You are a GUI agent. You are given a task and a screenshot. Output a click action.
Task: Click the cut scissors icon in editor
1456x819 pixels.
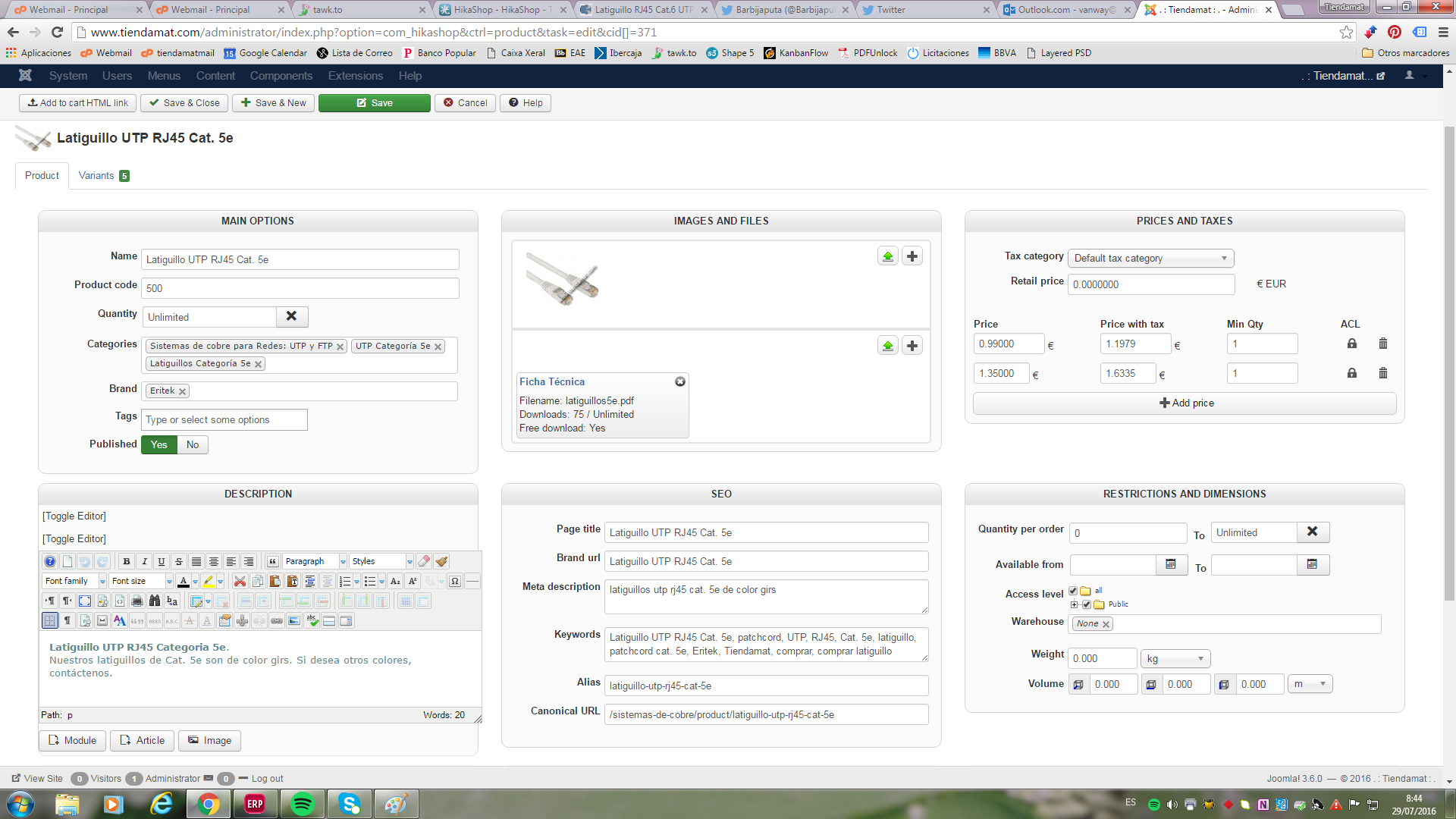pyautogui.click(x=240, y=582)
